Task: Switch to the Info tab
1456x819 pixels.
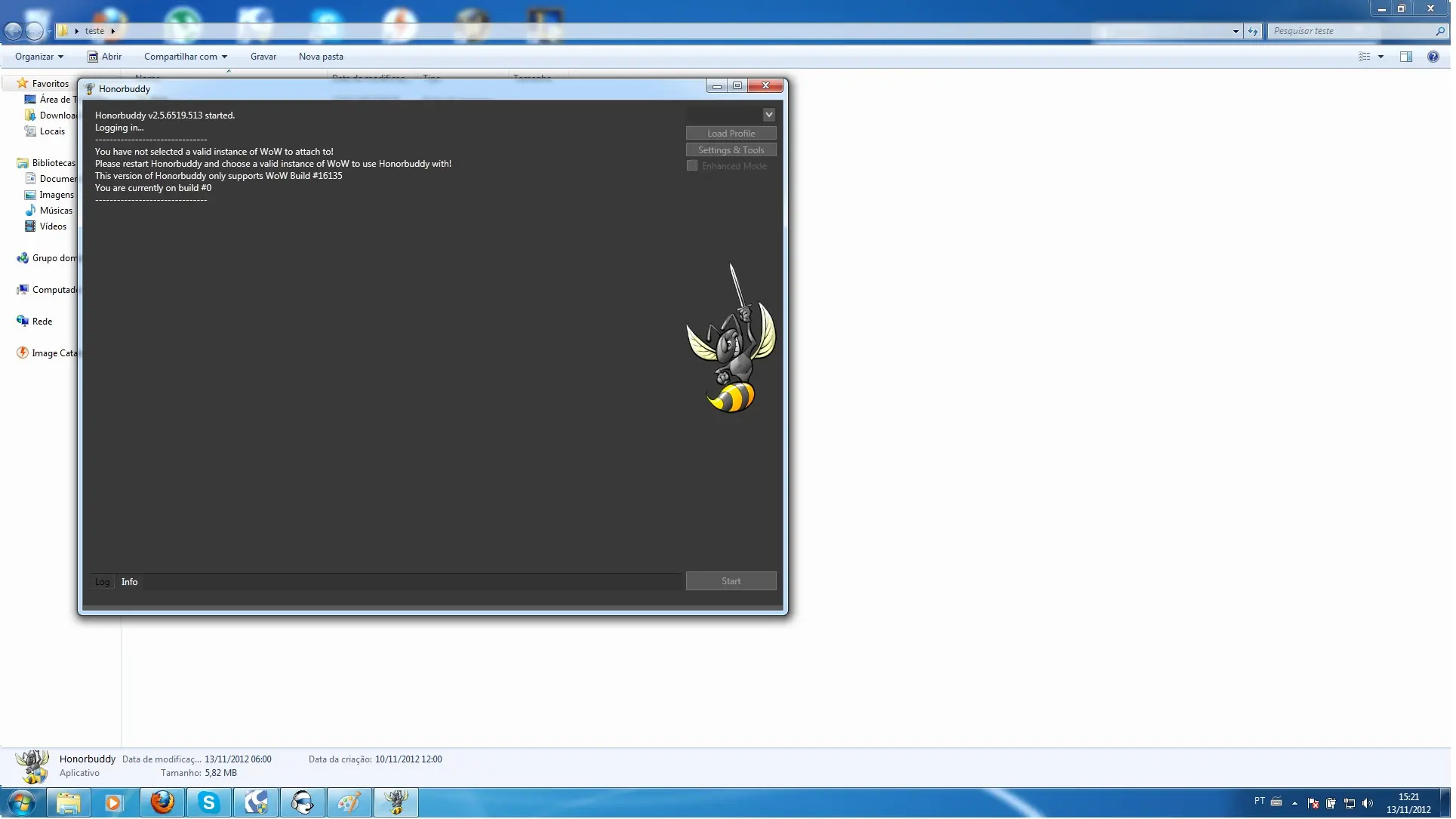Action: (x=130, y=583)
